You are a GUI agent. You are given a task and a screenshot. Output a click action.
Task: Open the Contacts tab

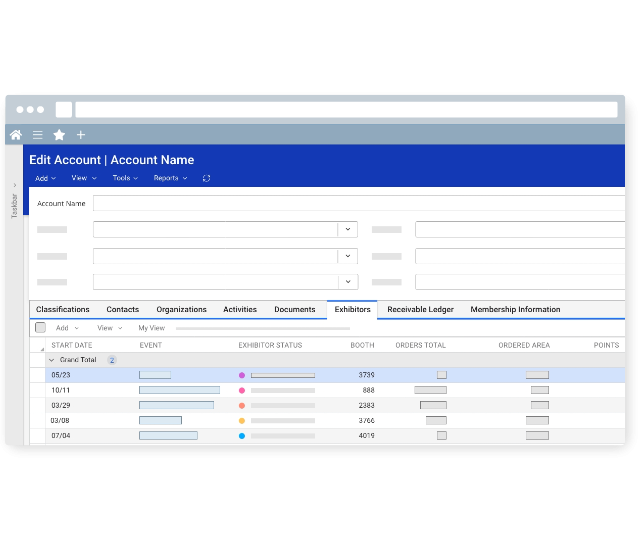point(123,310)
